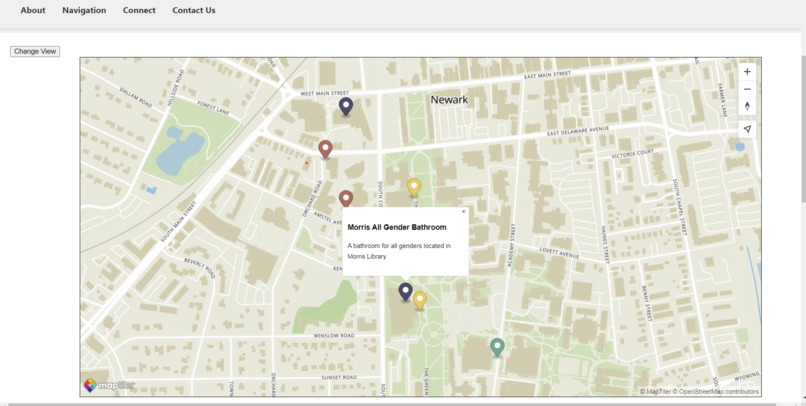
Task: Zoom in on the map
Action: [x=747, y=72]
